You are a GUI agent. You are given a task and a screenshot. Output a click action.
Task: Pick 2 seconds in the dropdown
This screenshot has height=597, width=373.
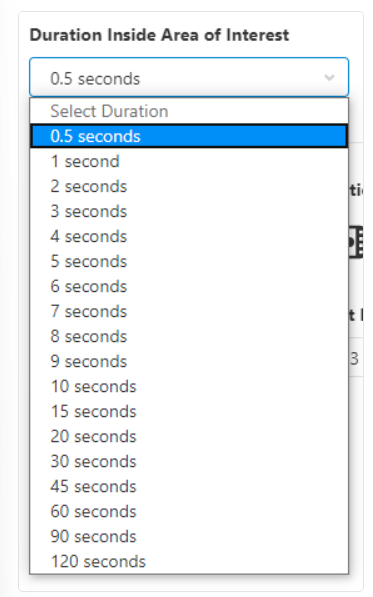(x=189, y=186)
